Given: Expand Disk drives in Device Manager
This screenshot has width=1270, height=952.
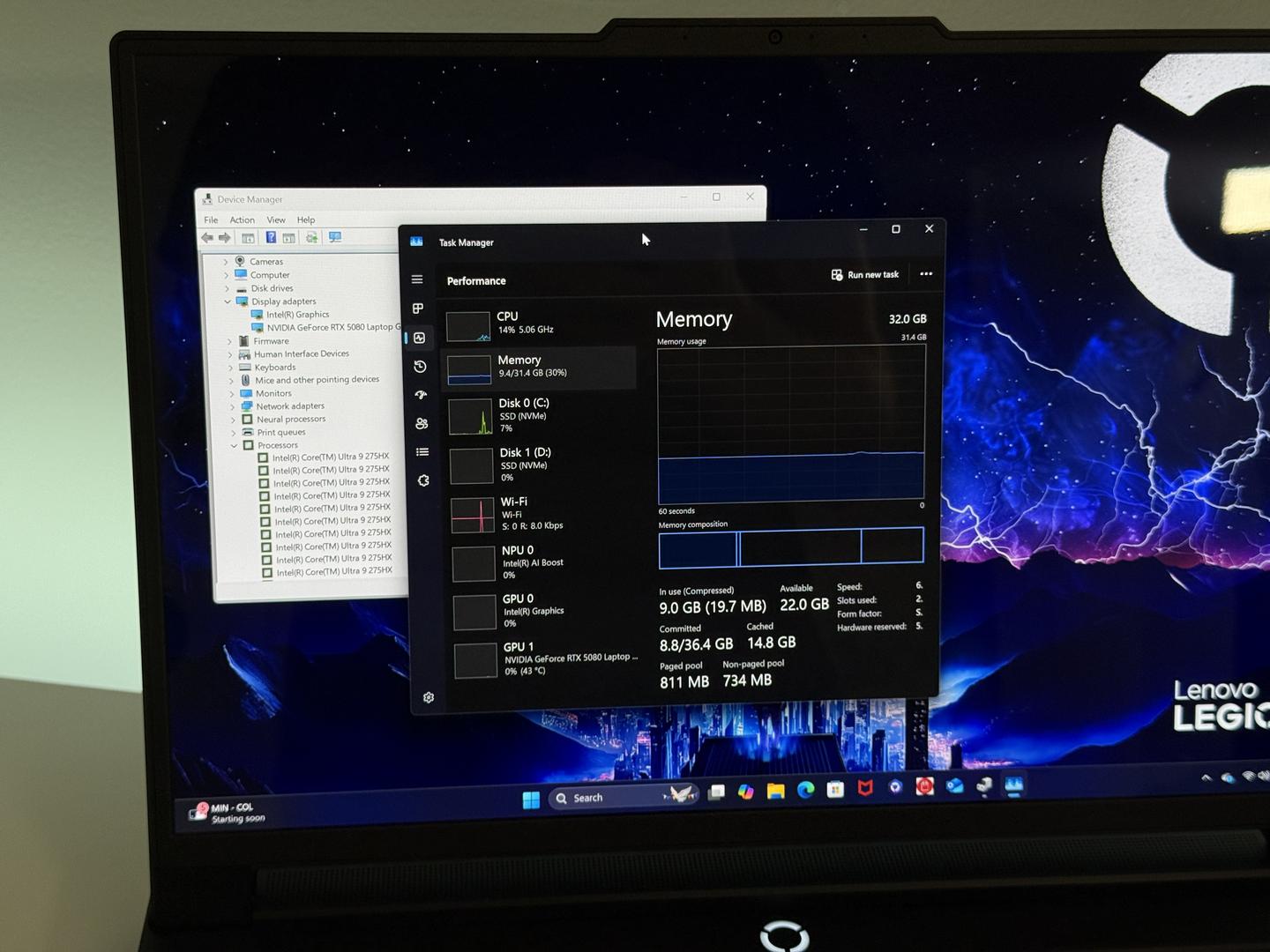Looking at the screenshot, I should 227,288.
